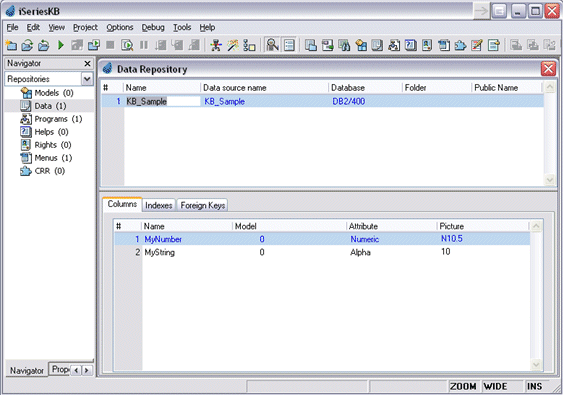This screenshot has height=395, width=563.
Task: Click the Menus repository toolbar icon
Action: (x=444, y=45)
